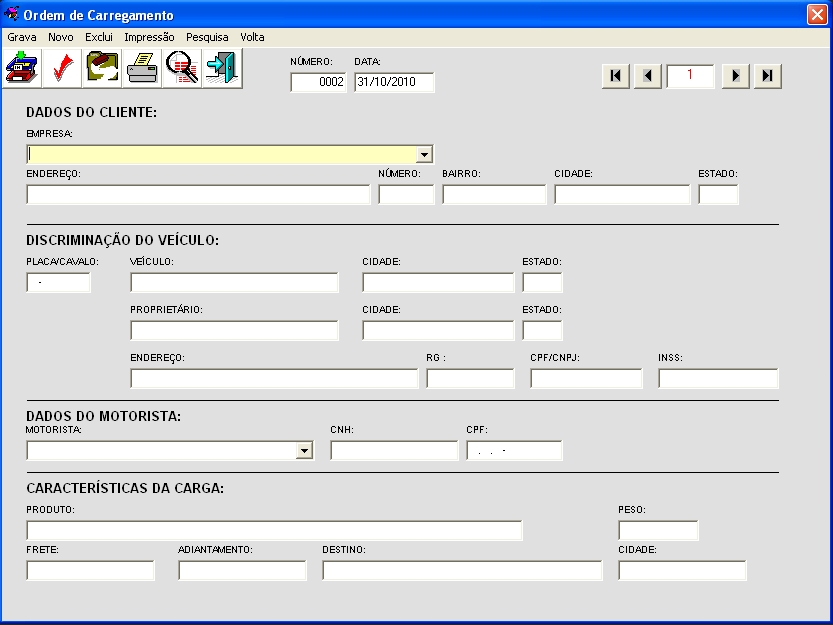Expand the Empresa dropdown list

[x=424, y=155]
